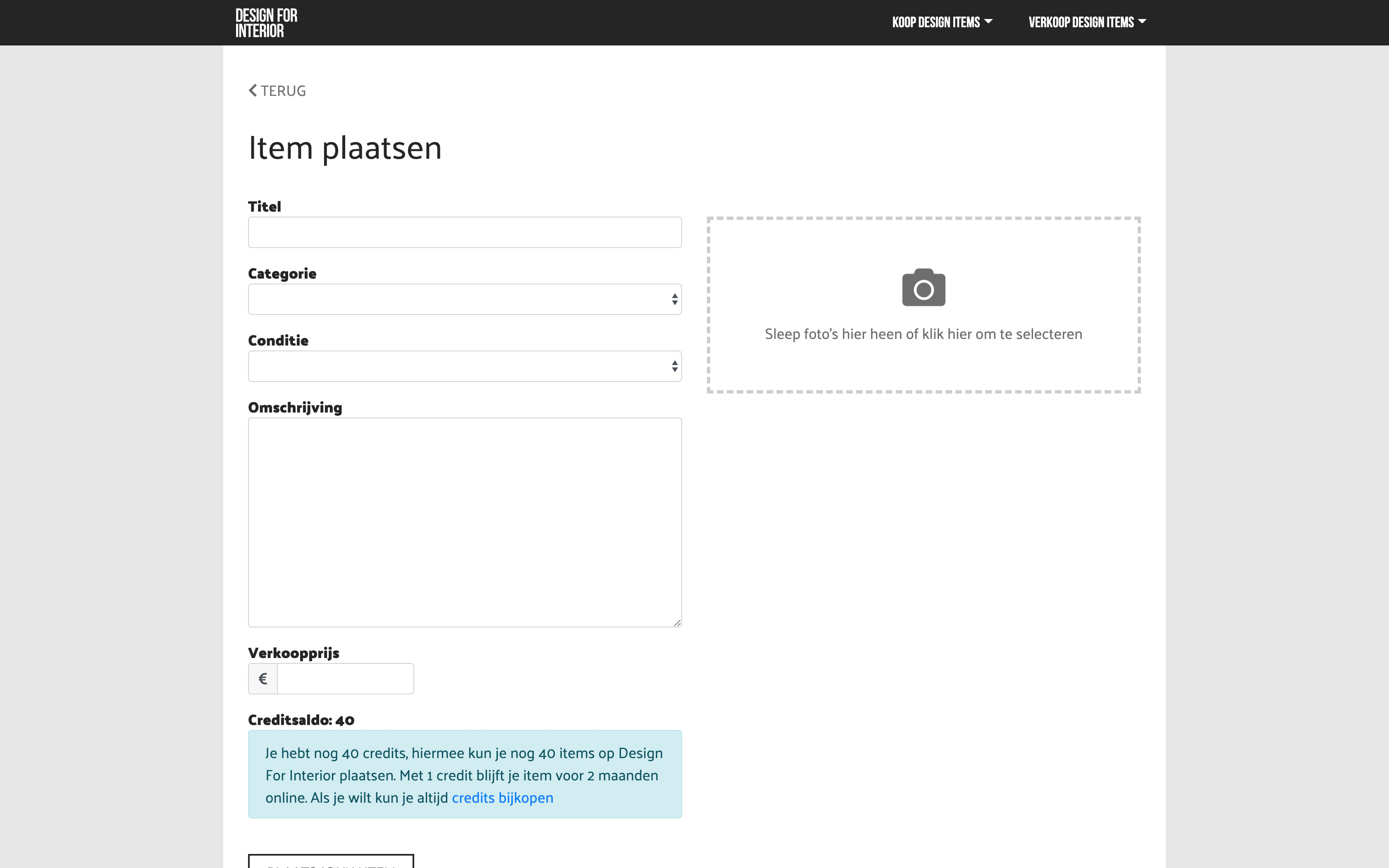Click the Categorie field label
Screen dimensions: 1389x868
(x=282, y=274)
